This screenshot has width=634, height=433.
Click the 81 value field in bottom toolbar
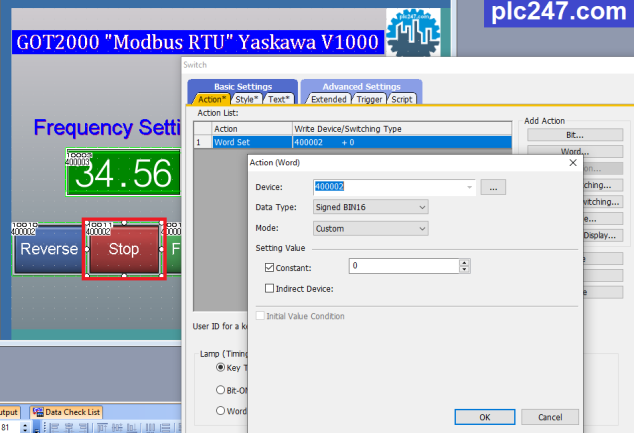11,427
